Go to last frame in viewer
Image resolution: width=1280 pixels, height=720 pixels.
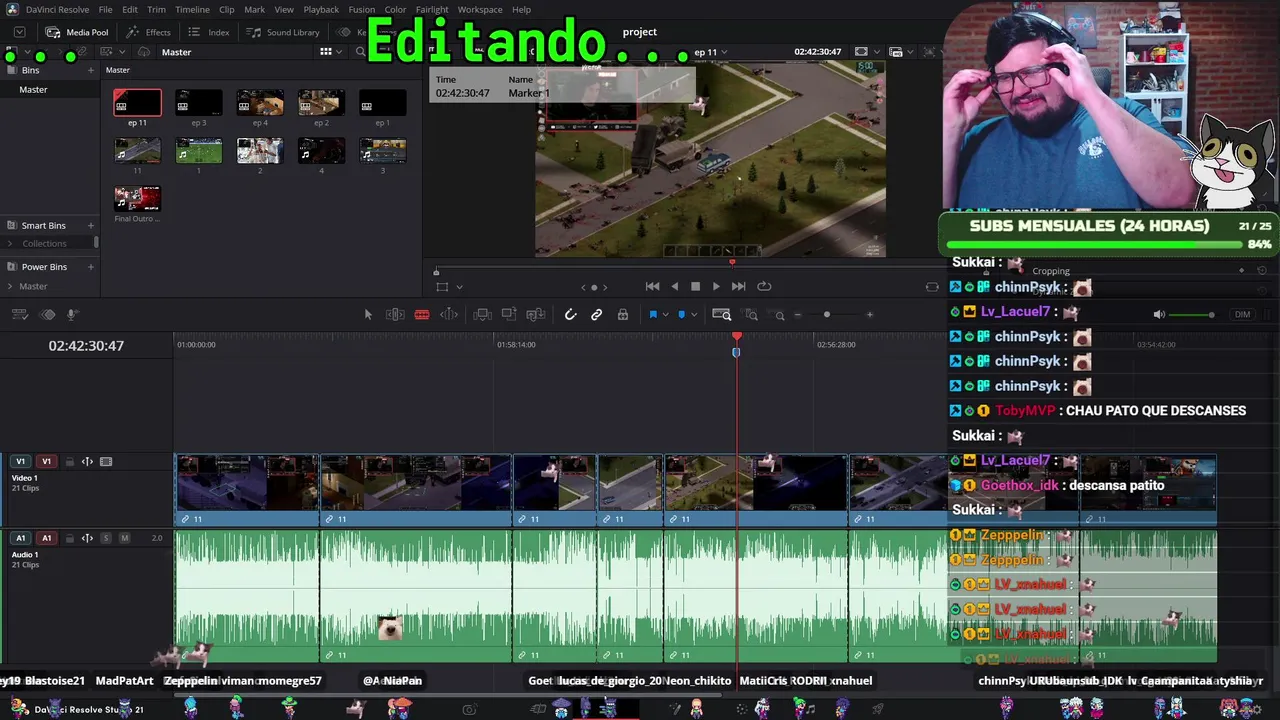click(738, 286)
